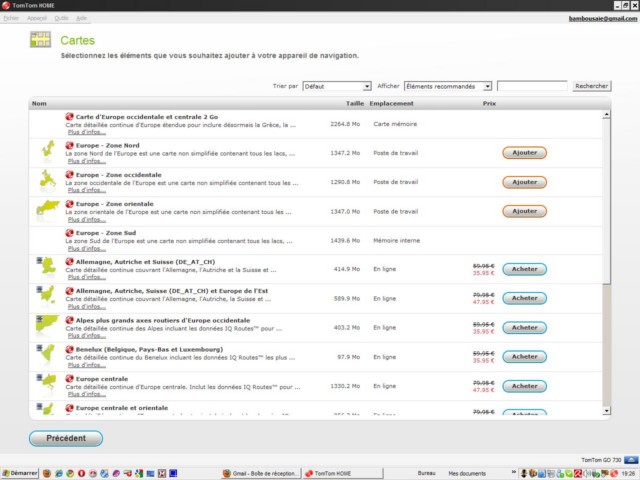Click the Europe Zone Nord map thumbnail

click(x=48, y=149)
